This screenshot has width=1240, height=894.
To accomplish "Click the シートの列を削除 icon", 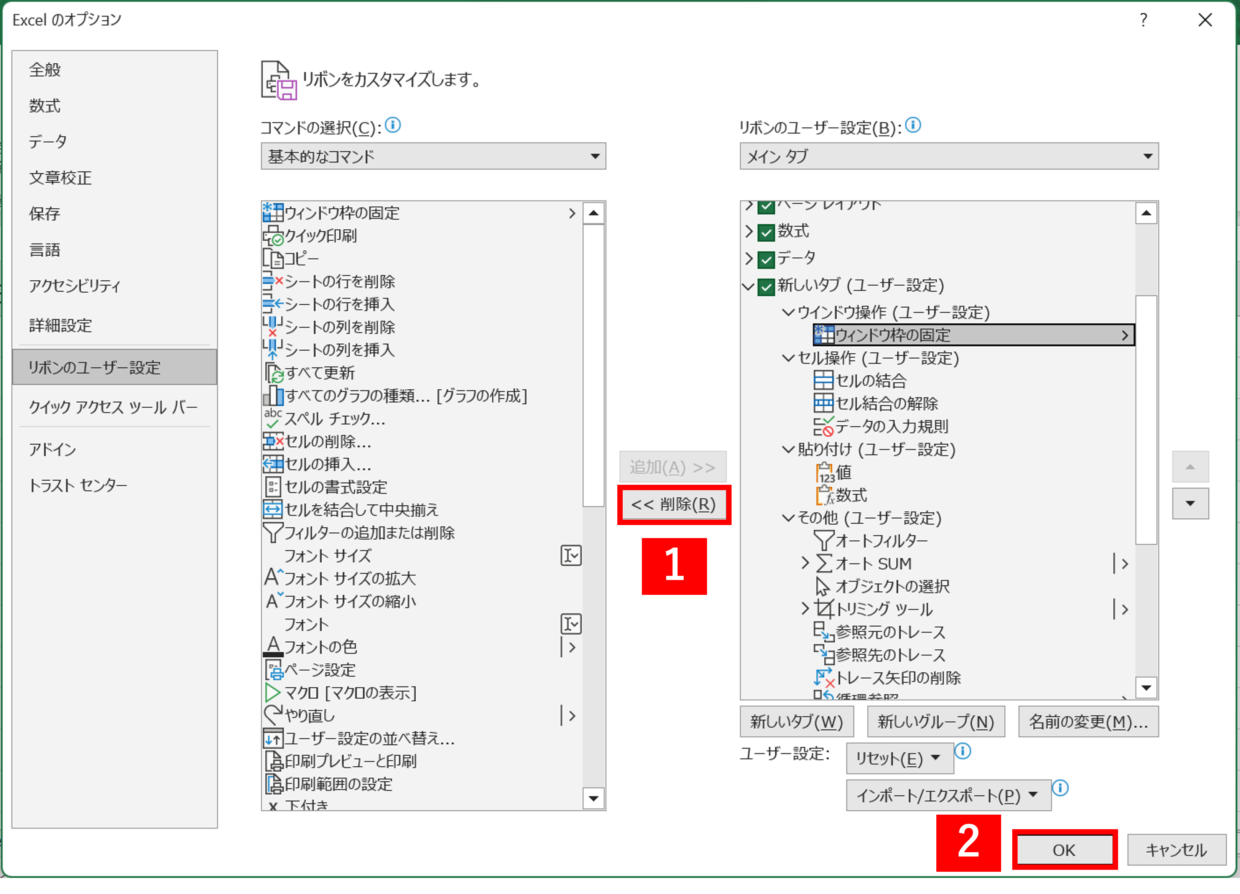I will tap(273, 328).
